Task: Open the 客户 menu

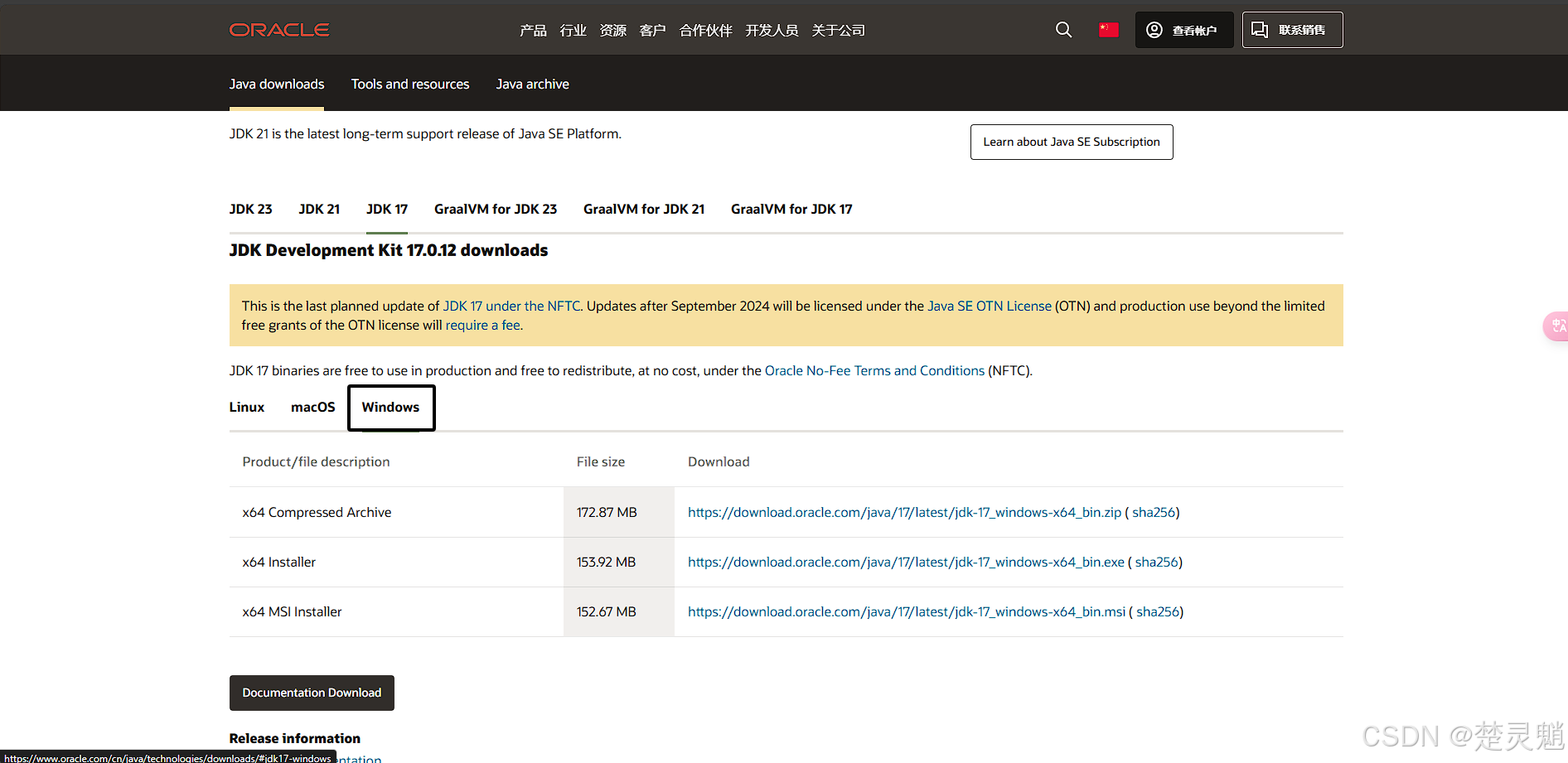Action: pos(652,31)
